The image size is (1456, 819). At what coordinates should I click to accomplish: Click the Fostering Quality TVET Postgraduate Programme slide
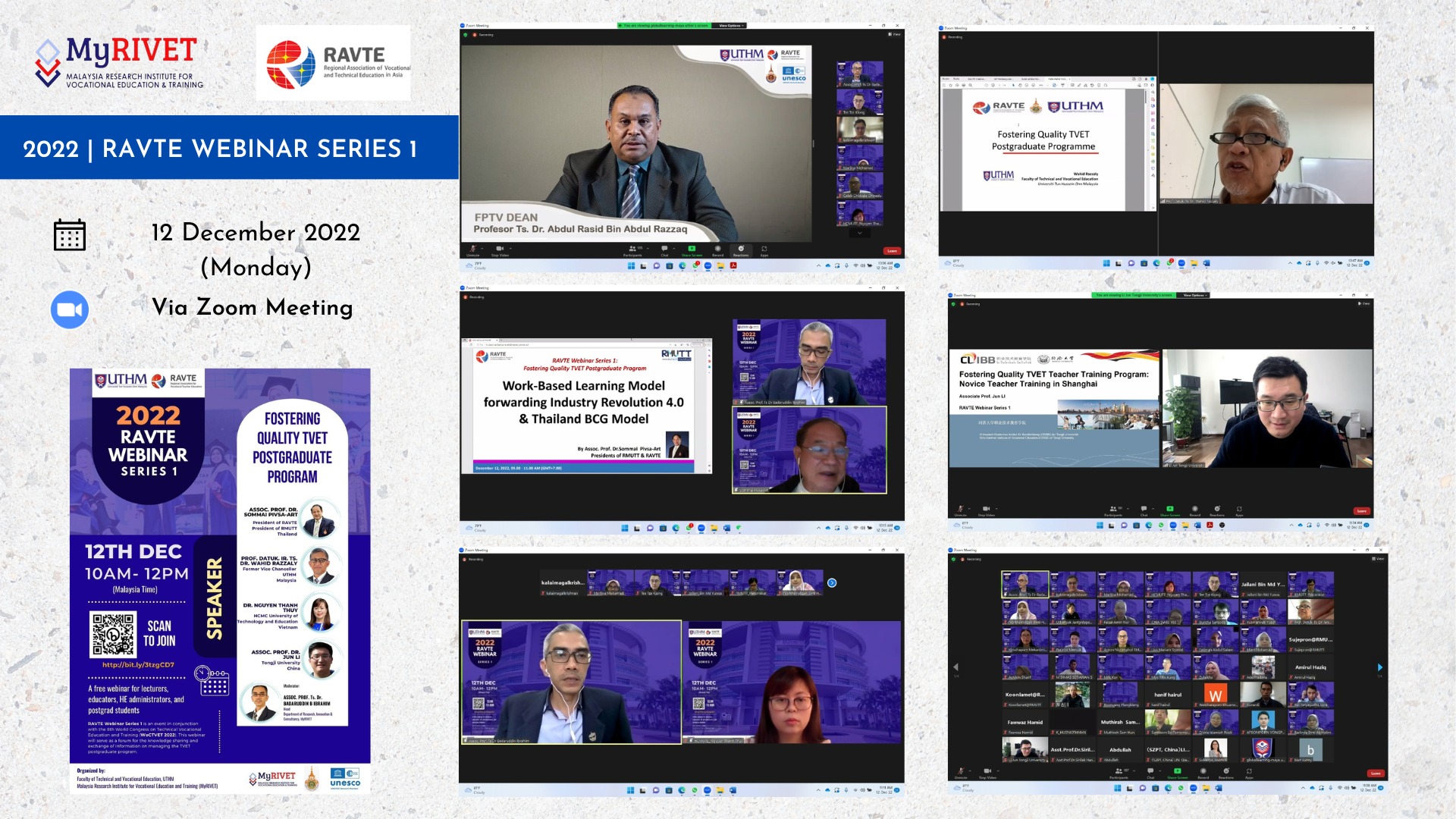click(x=1044, y=146)
